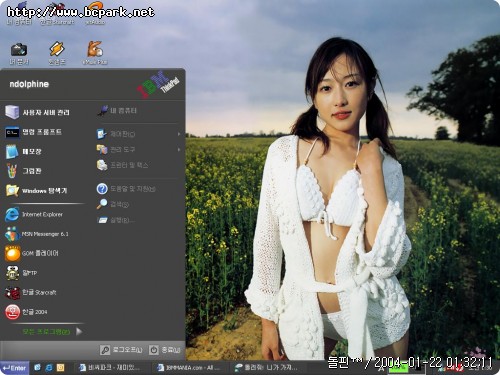
Task: Expand the 관리 도구 submenu arrow
Action: click(x=179, y=150)
